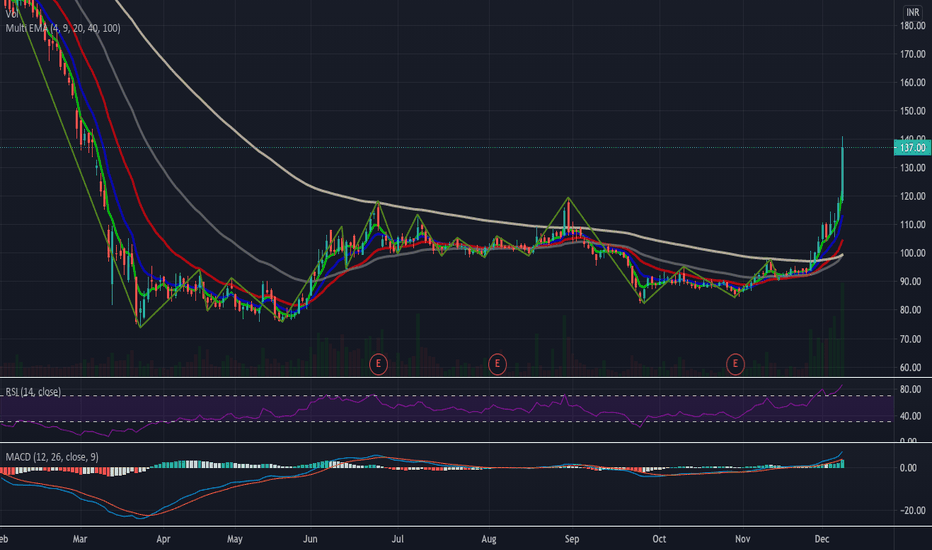Screen dimensions: 932x550
Task: Click the INR currency label
Action: (x=912, y=12)
